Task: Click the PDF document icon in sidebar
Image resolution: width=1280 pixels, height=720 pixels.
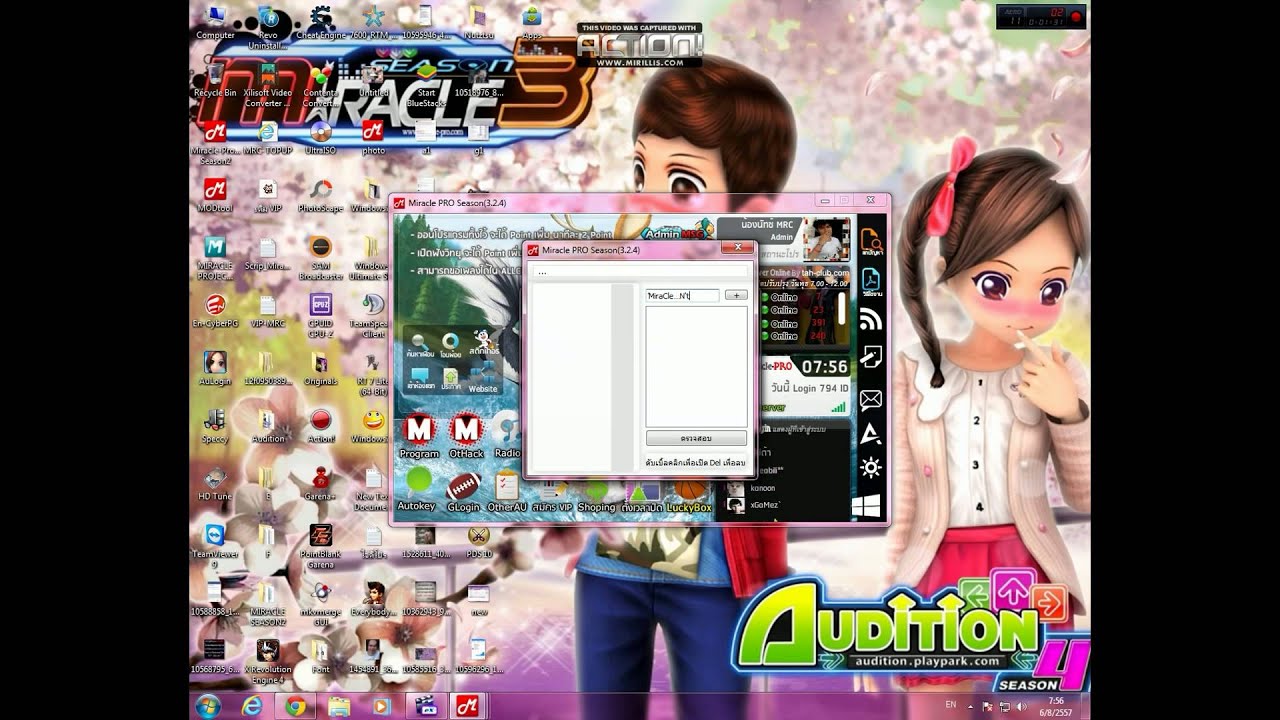Action: [x=871, y=280]
